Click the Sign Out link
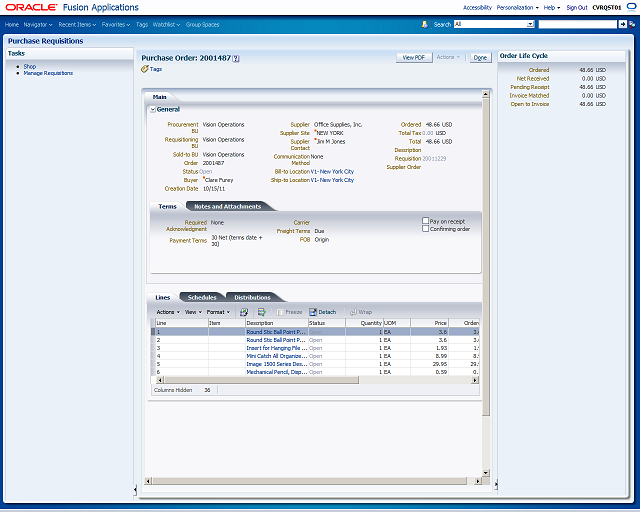Viewport: 640px width, 512px height. pyautogui.click(x=577, y=7)
